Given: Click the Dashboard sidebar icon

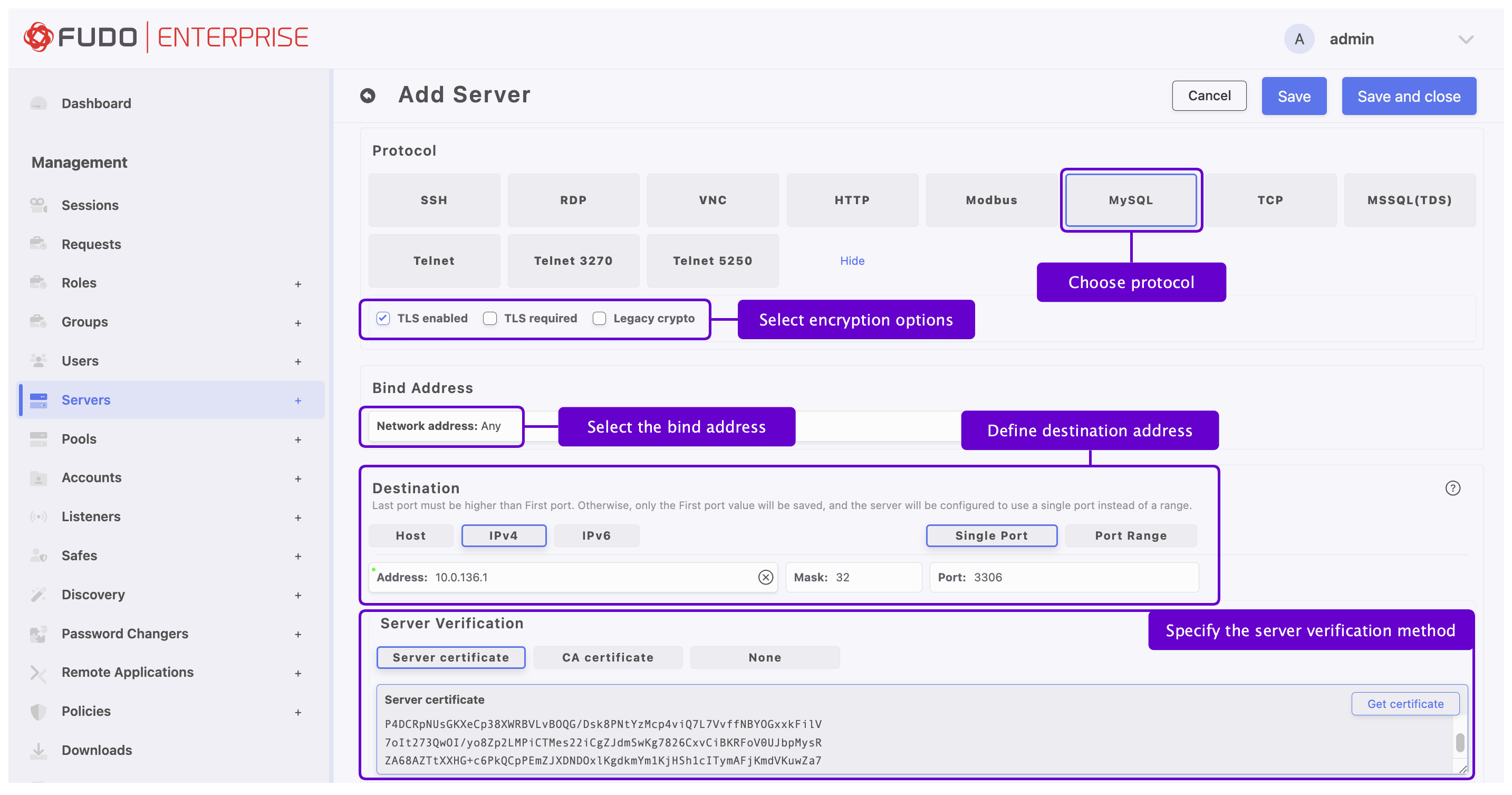Looking at the screenshot, I should 38,103.
